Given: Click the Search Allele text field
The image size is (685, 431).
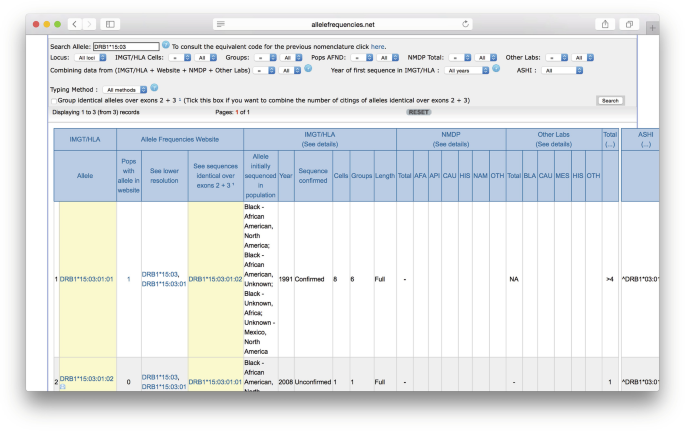Looking at the screenshot, I should pos(125,47).
